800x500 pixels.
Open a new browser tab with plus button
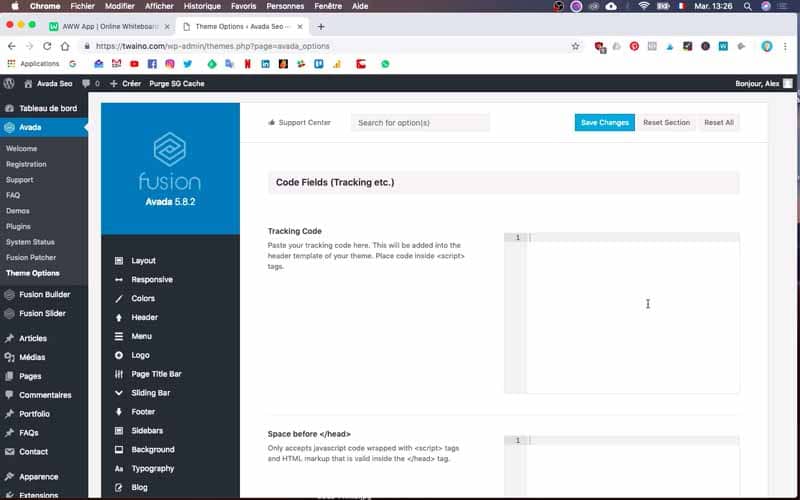point(321,27)
